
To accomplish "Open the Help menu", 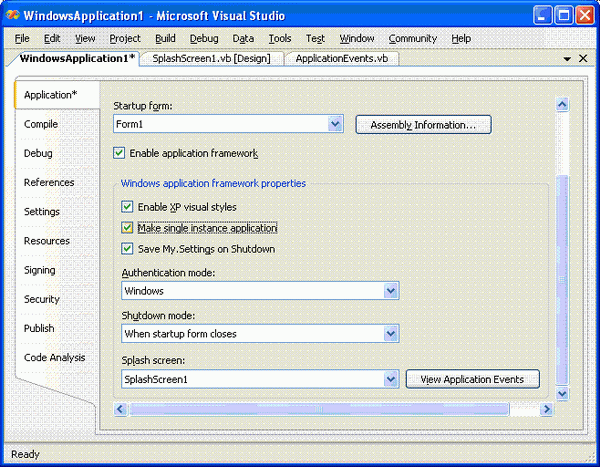I will [x=461, y=39].
